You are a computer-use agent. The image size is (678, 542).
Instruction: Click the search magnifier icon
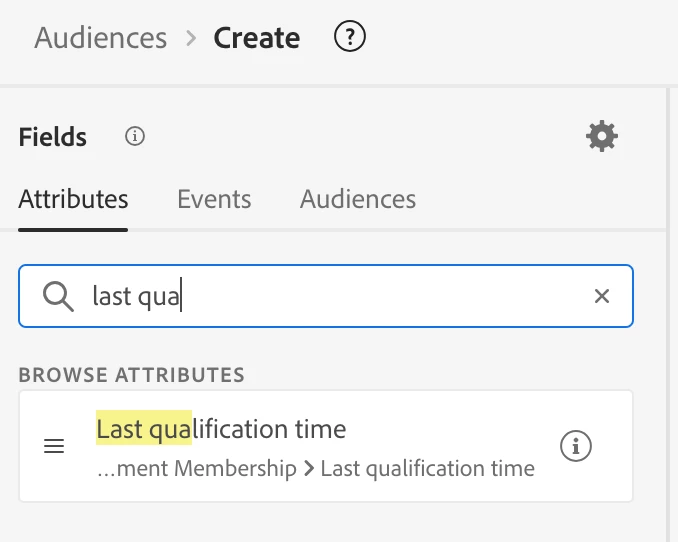tap(58, 296)
